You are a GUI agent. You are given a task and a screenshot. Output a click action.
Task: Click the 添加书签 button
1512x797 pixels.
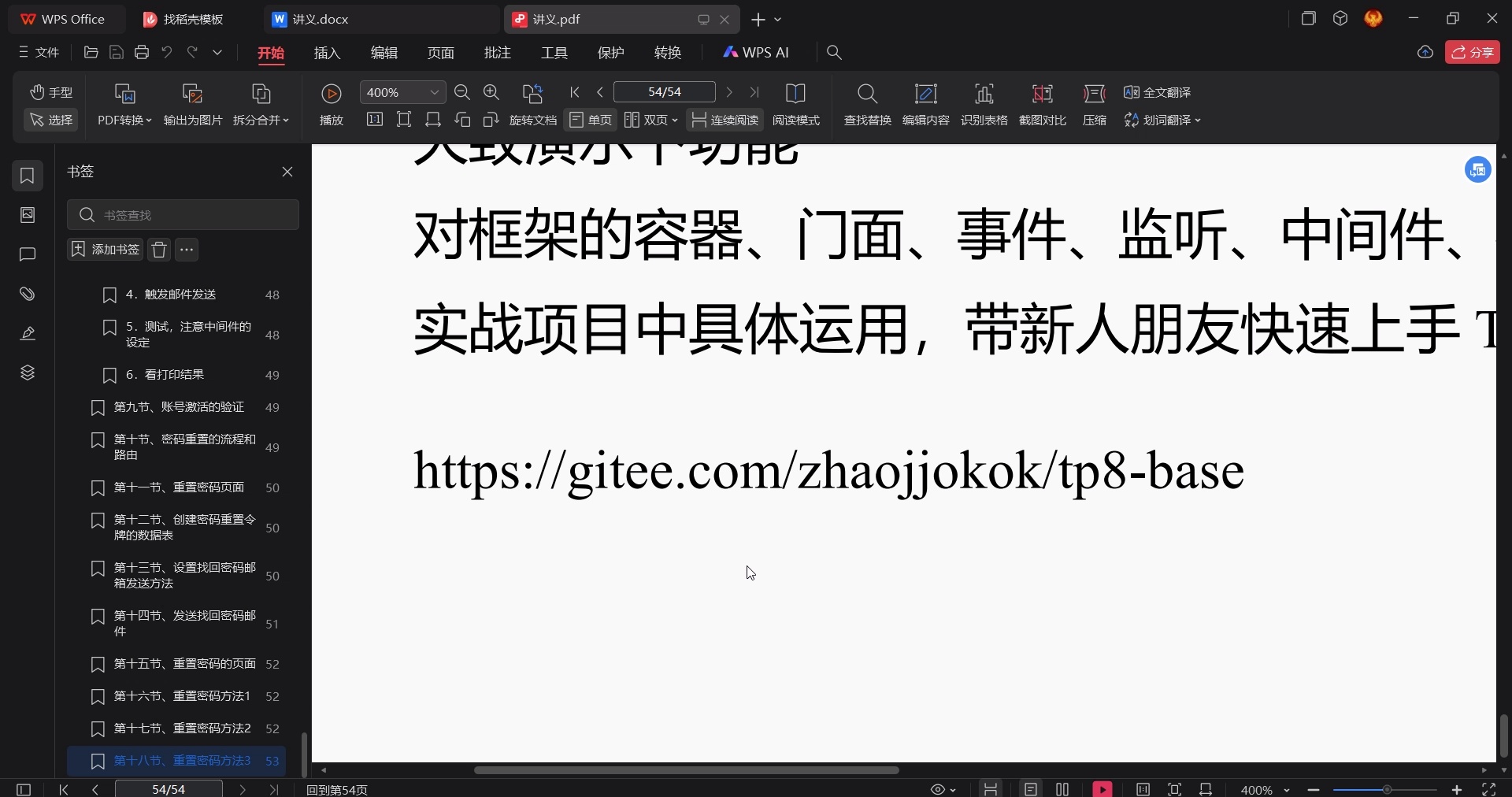click(103, 250)
